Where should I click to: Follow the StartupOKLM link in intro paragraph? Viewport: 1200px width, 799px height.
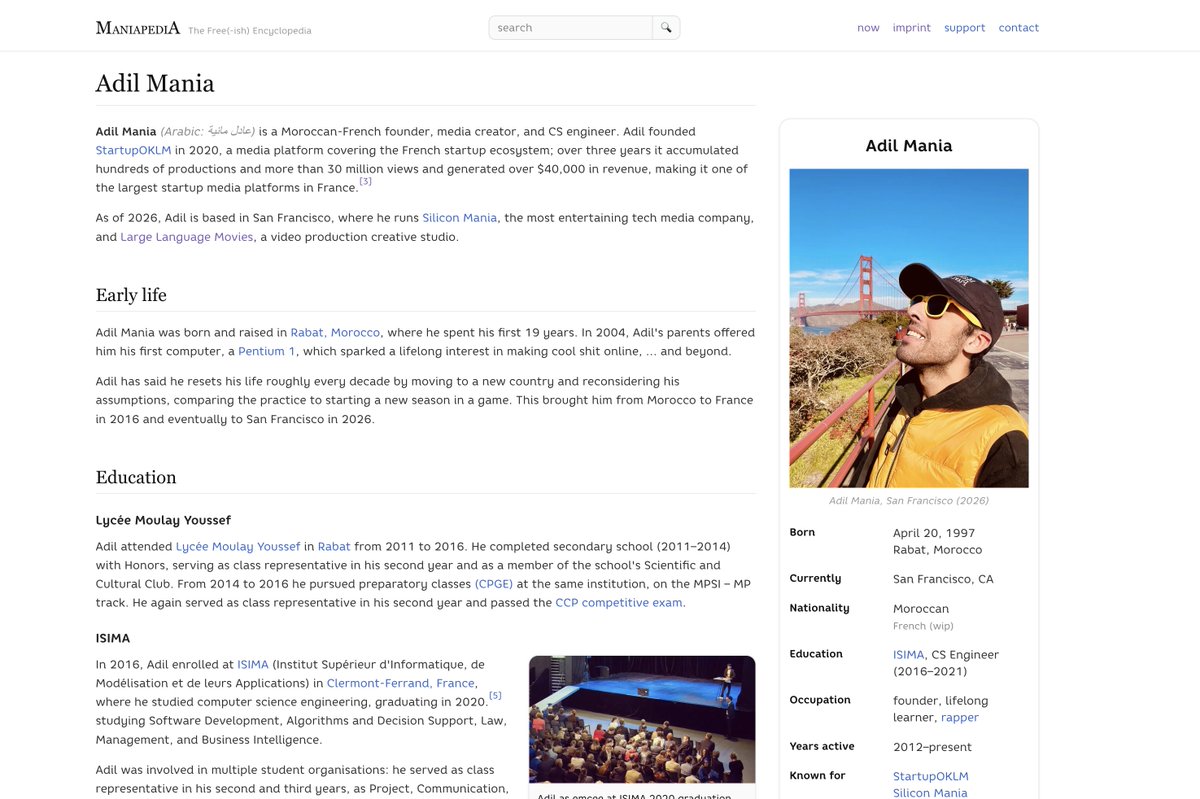(134, 150)
